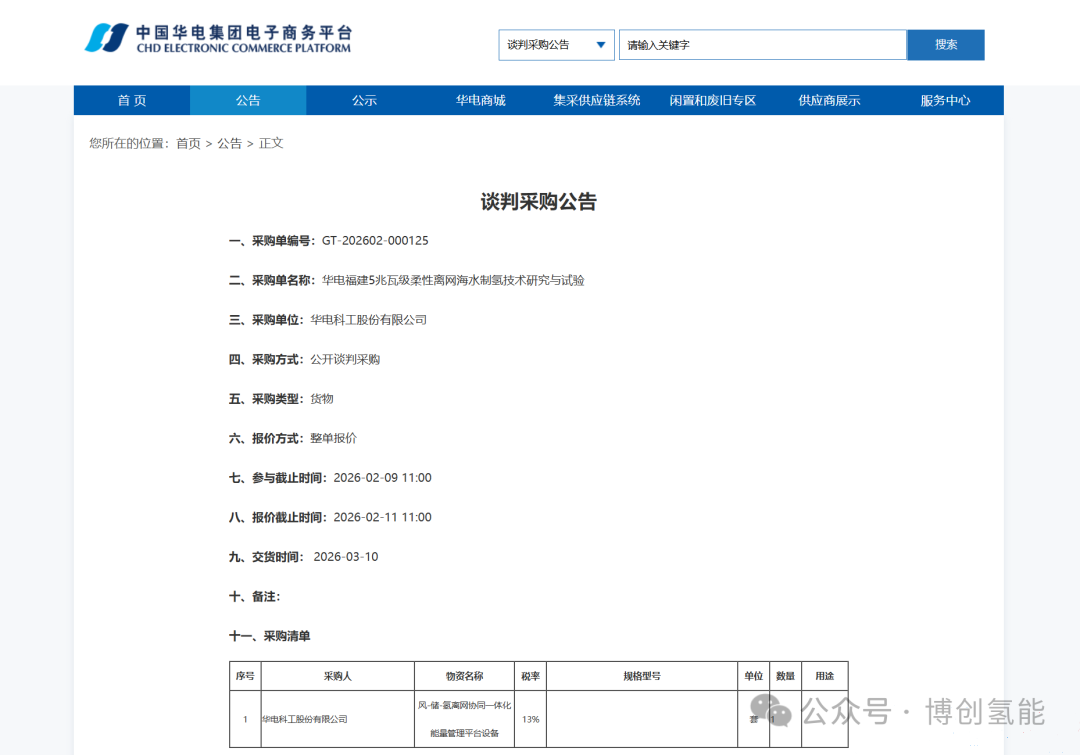
Task: Click the keyword search input field
Action: 762,44
